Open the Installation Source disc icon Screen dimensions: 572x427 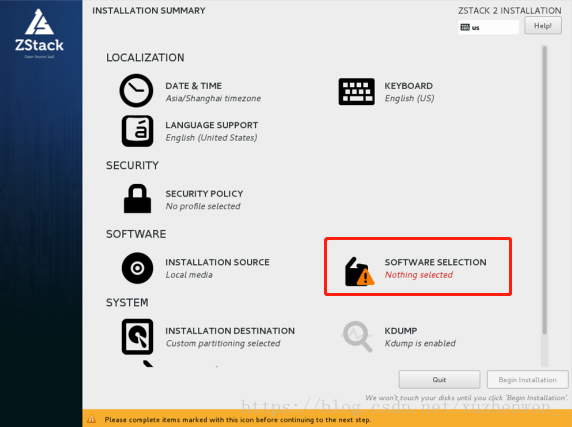pyautogui.click(x=137, y=268)
